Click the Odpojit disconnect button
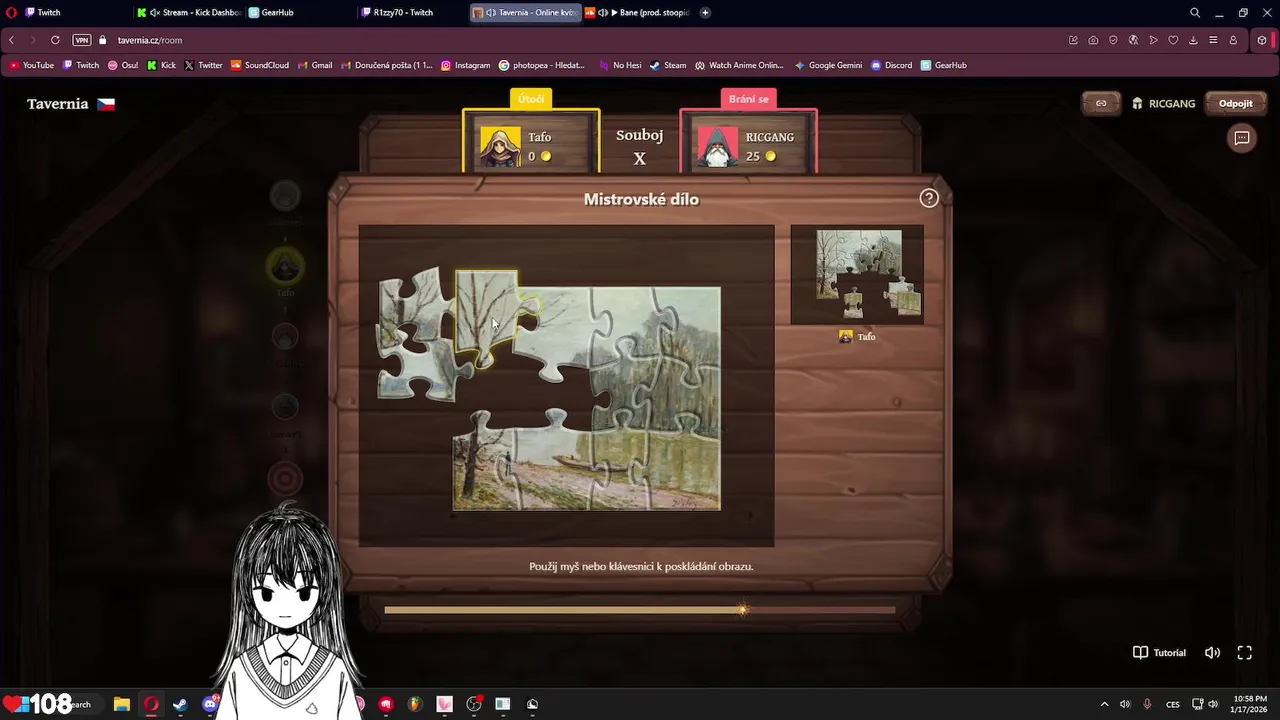The image size is (1280, 720). [x=1236, y=103]
